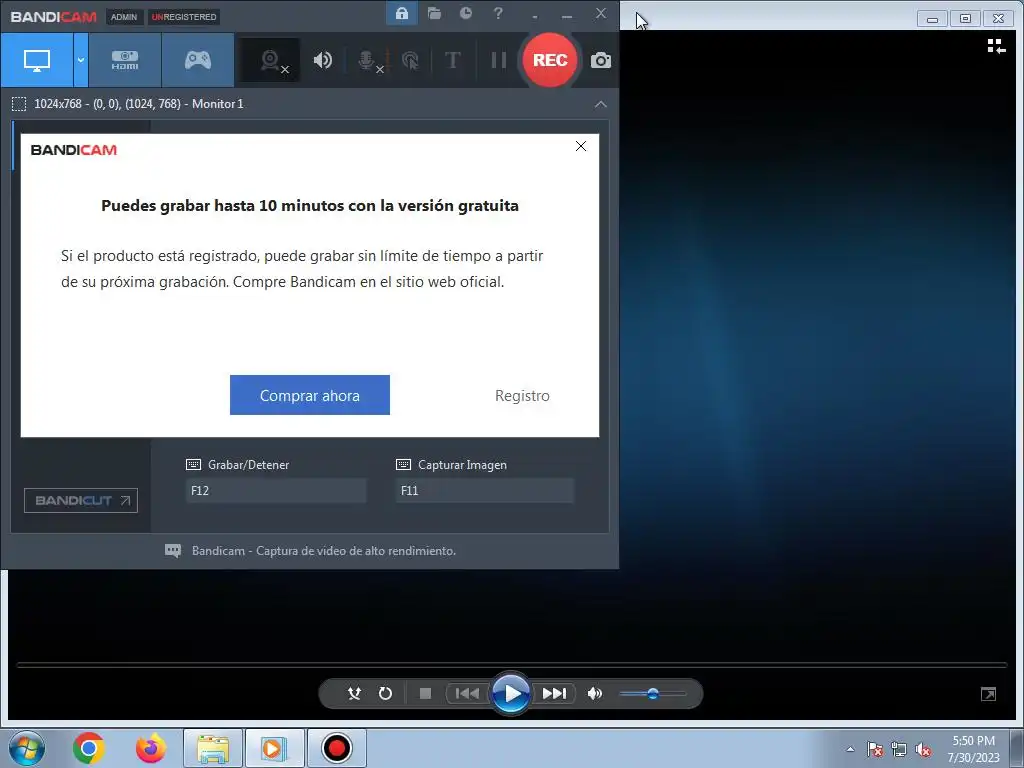Viewport: 1024px width, 768px height.
Task: Switch media player to library view
Action: [x=996, y=46]
